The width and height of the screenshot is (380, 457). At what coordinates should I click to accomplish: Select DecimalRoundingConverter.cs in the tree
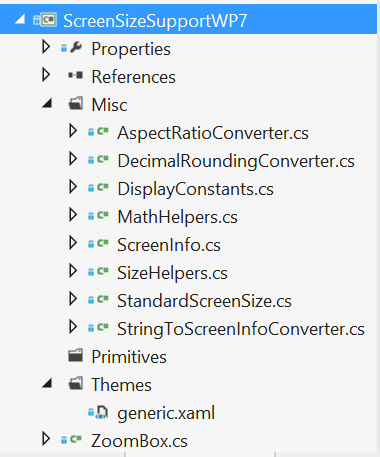click(236, 161)
